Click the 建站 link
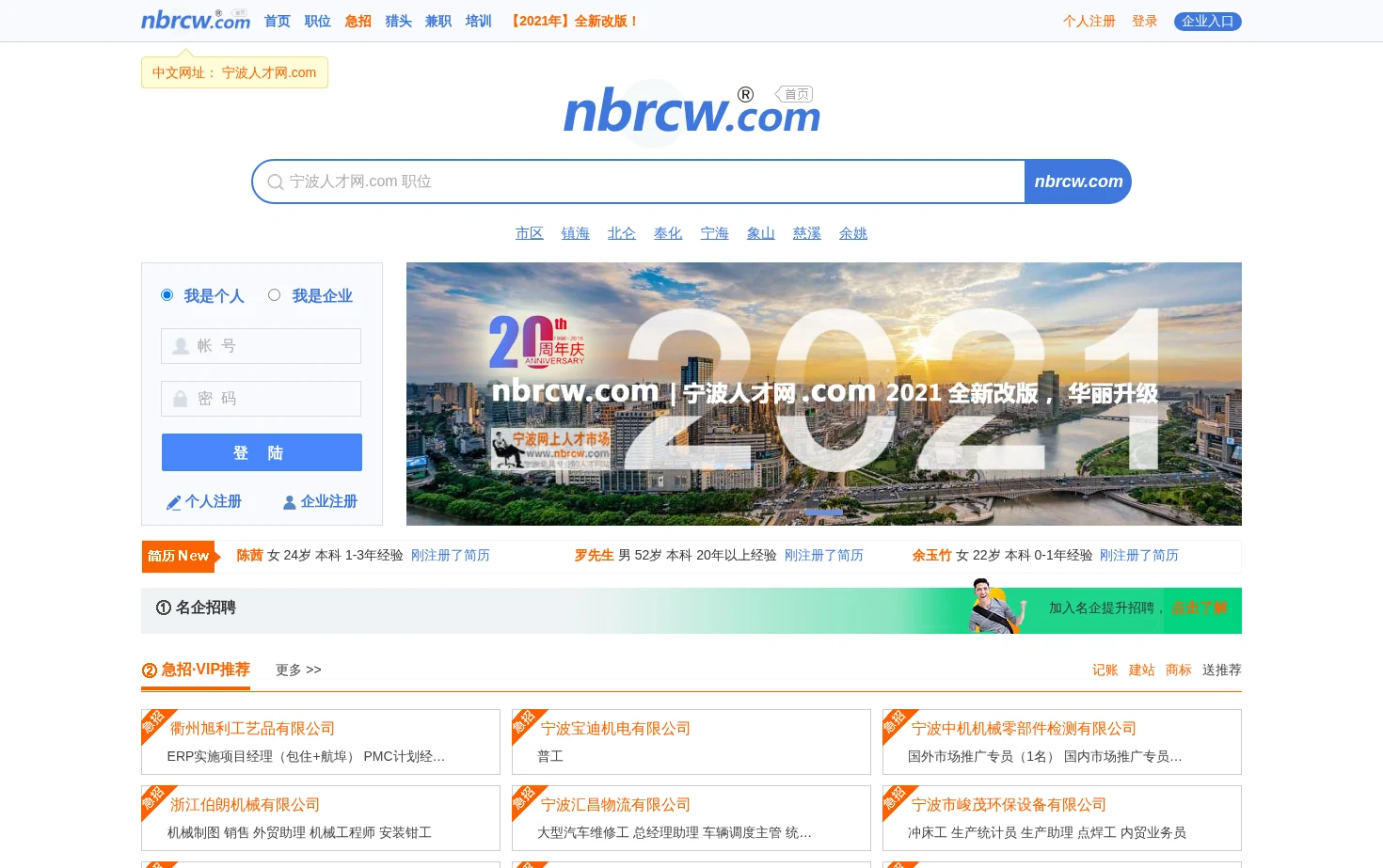1383x868 pixels. [1142, 671]
